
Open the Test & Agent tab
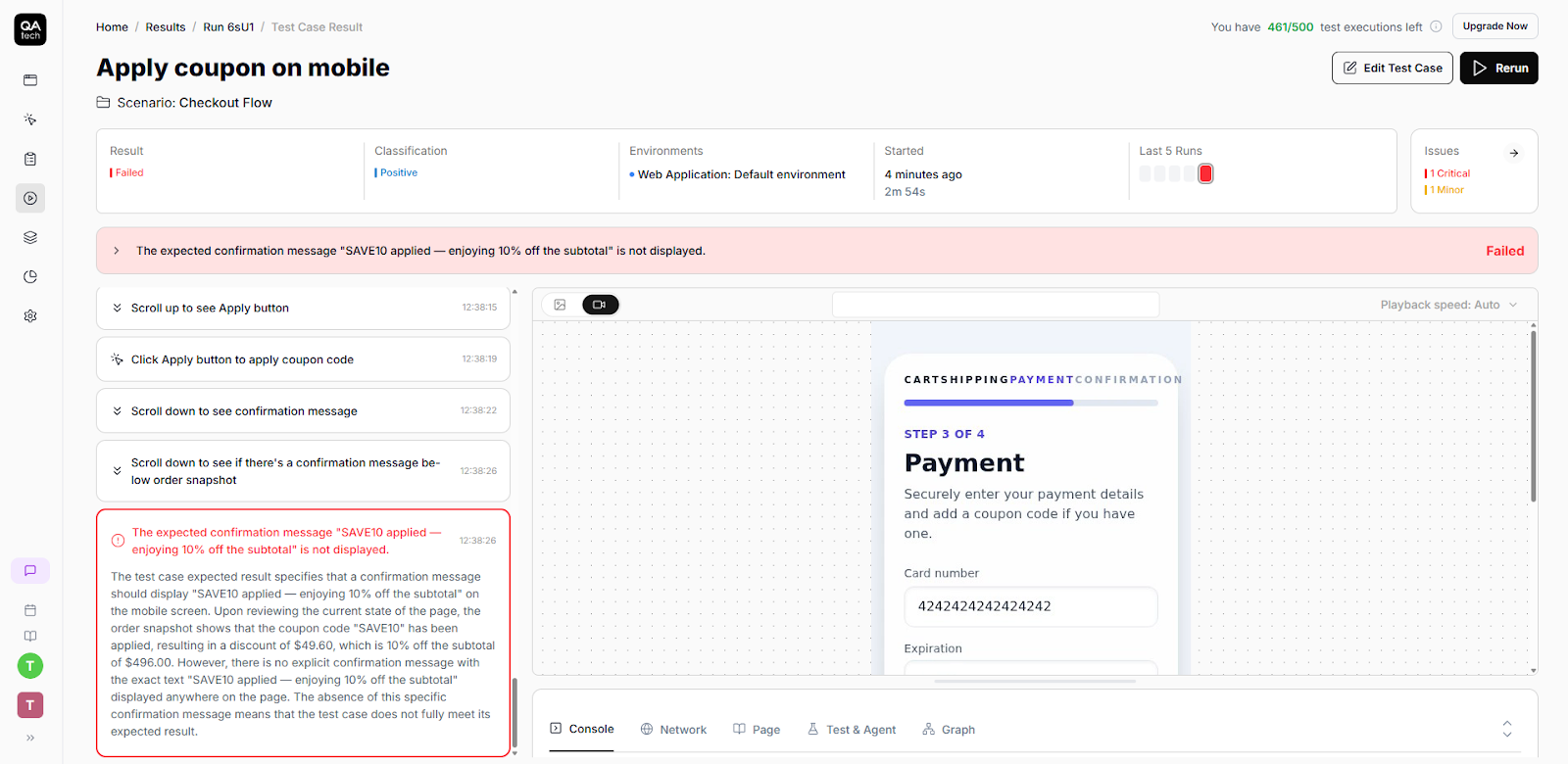point(852,730)
